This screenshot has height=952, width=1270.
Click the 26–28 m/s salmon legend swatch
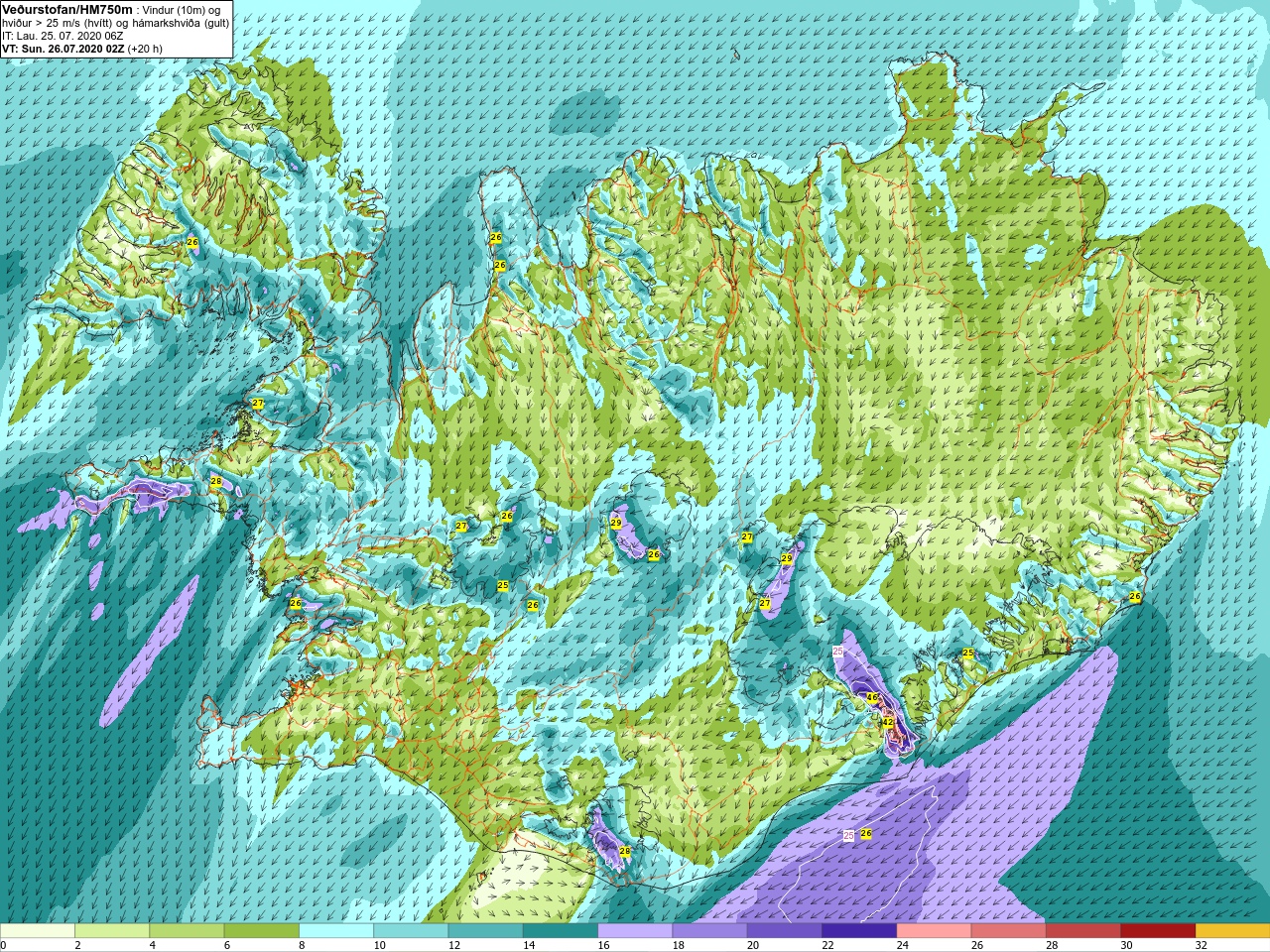coord(1008,930)
